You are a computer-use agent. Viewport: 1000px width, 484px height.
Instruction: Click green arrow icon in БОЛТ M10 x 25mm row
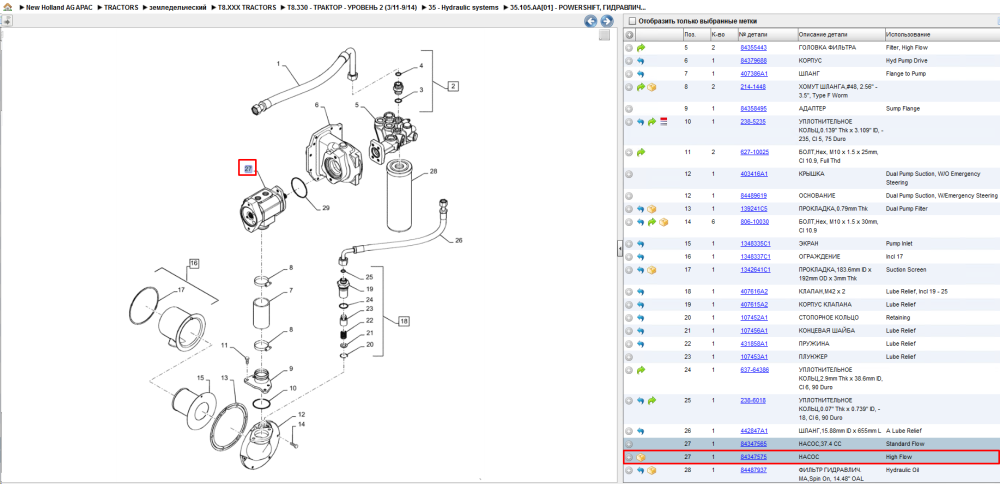click(641, 152)
